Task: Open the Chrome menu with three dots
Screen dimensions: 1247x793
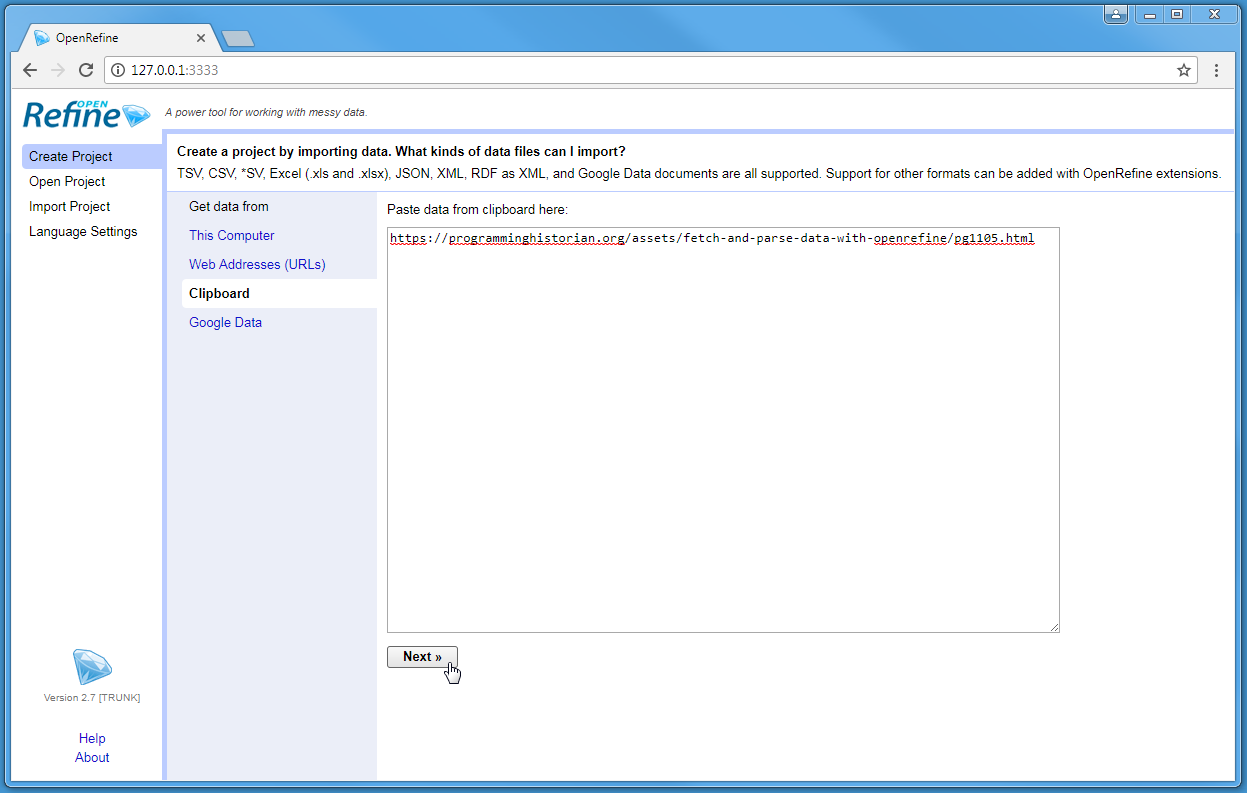Action: click(1216, 70)
